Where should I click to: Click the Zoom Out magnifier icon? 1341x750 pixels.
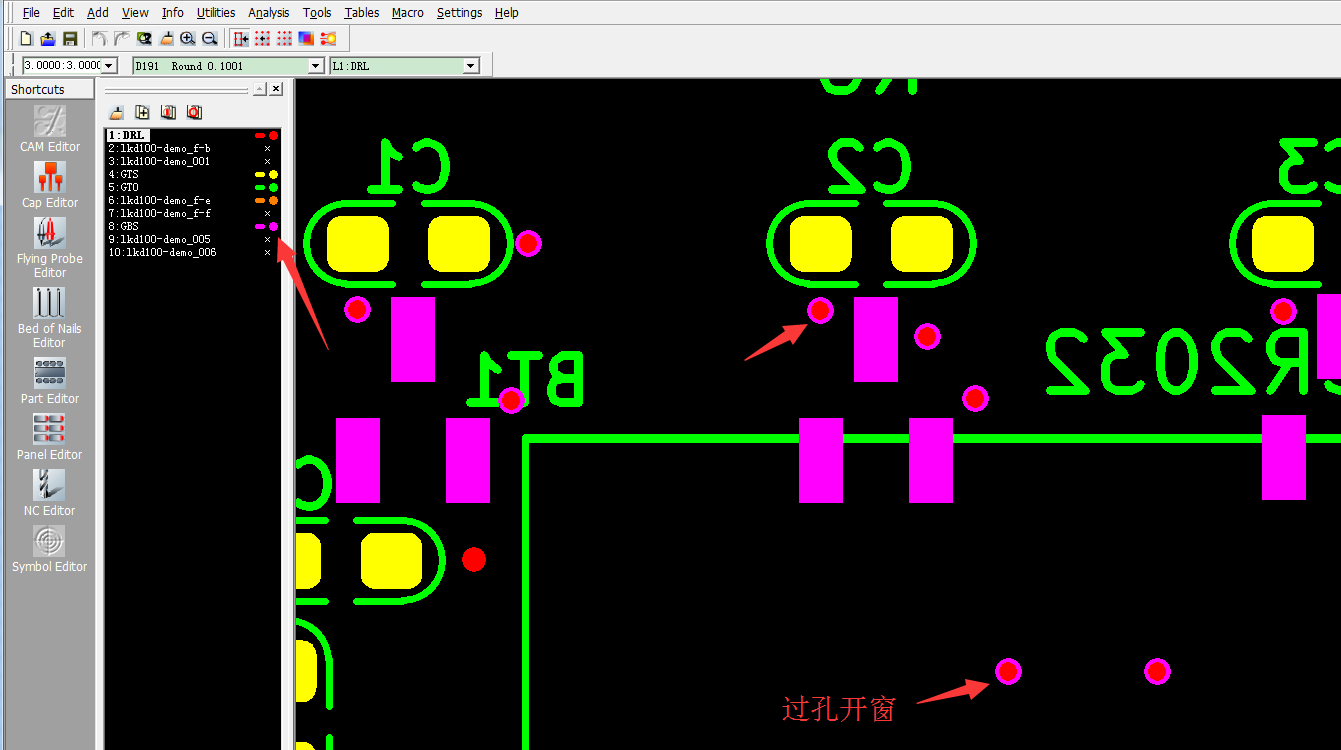coord(210,39)
